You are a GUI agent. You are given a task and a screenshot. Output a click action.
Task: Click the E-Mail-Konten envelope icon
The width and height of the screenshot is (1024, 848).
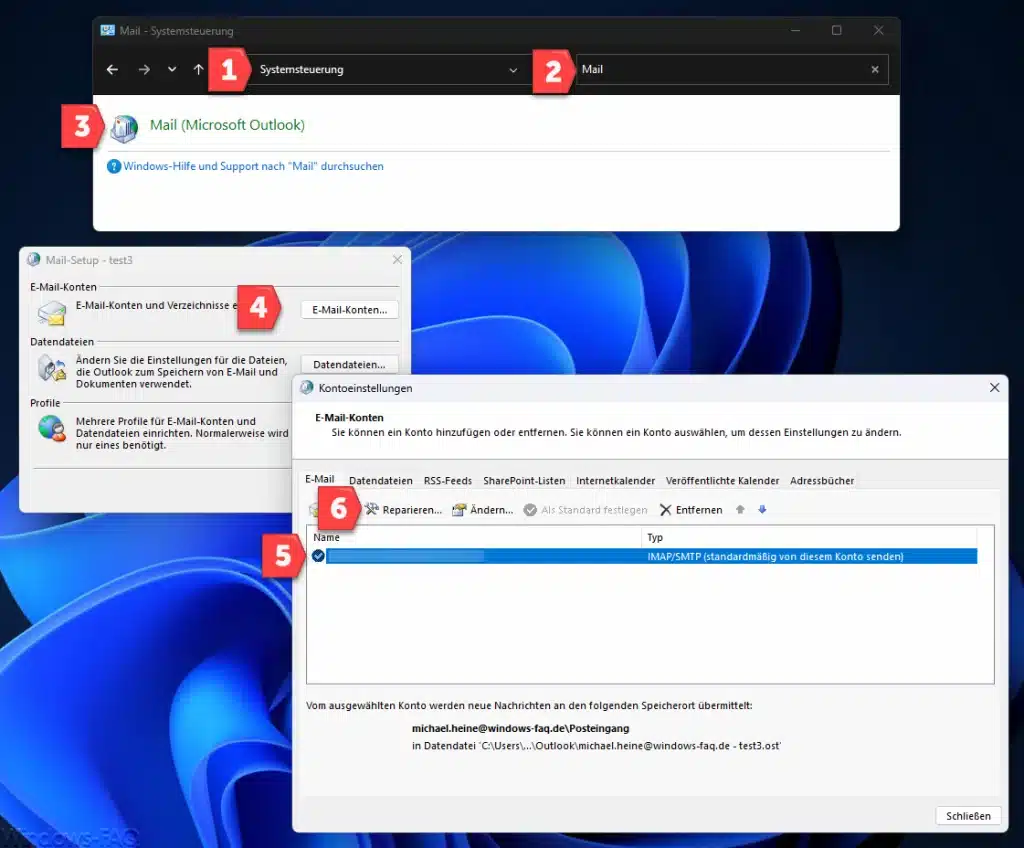[x=52, y=313]
